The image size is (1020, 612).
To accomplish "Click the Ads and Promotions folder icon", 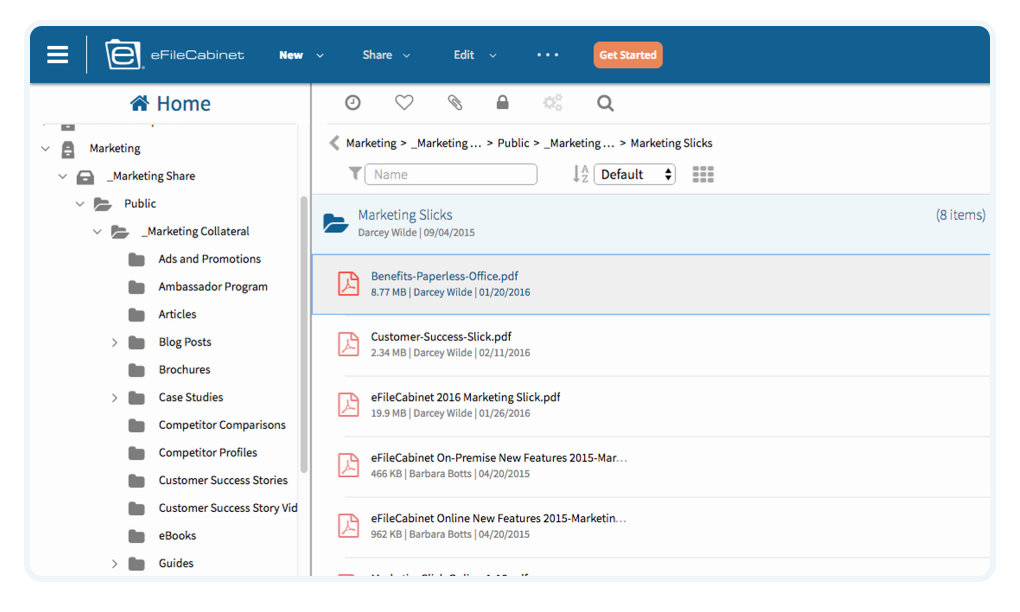I will coord(137,259).
